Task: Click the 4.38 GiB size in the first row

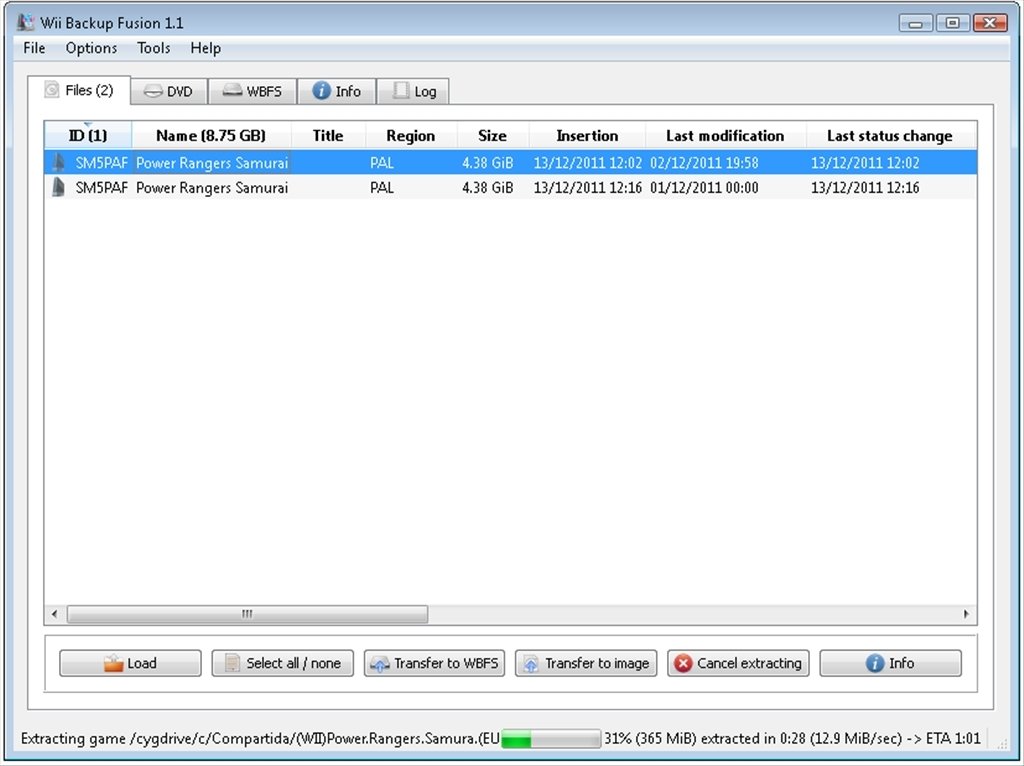Action: coord(488,163)
